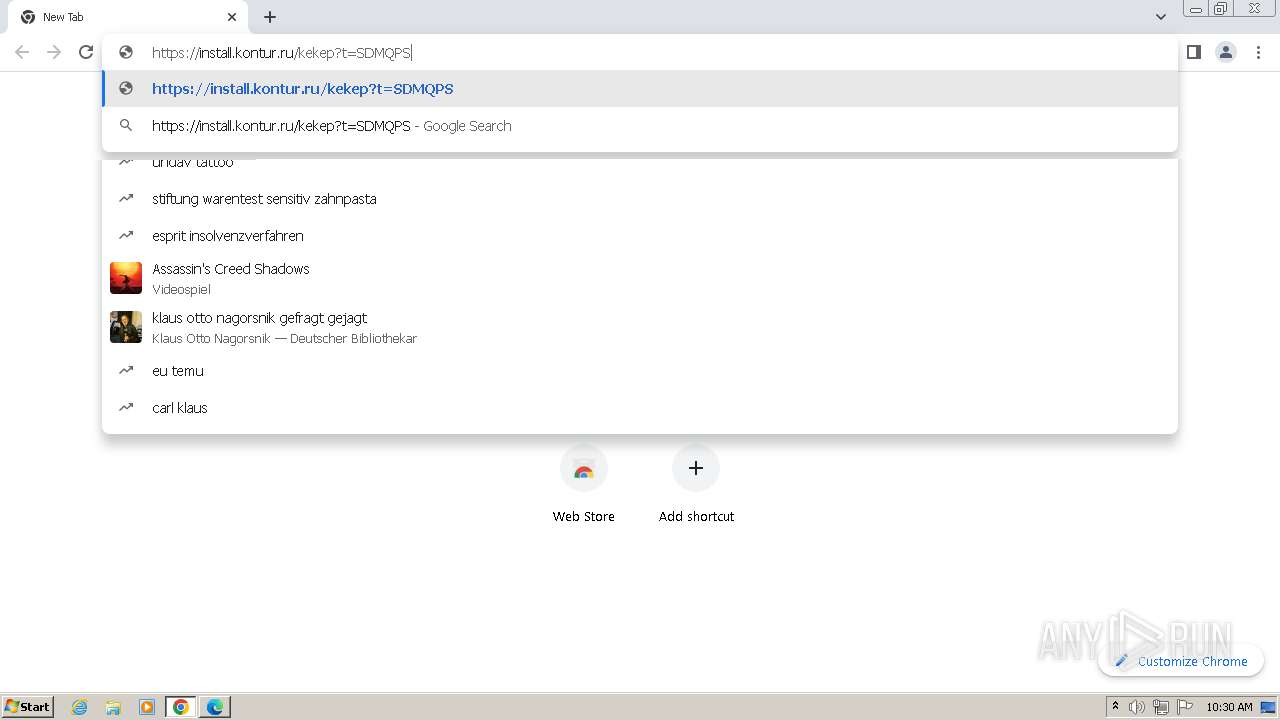Open a new tab with plus button
Screen dimensions: 1280x720
click(270, 17)
